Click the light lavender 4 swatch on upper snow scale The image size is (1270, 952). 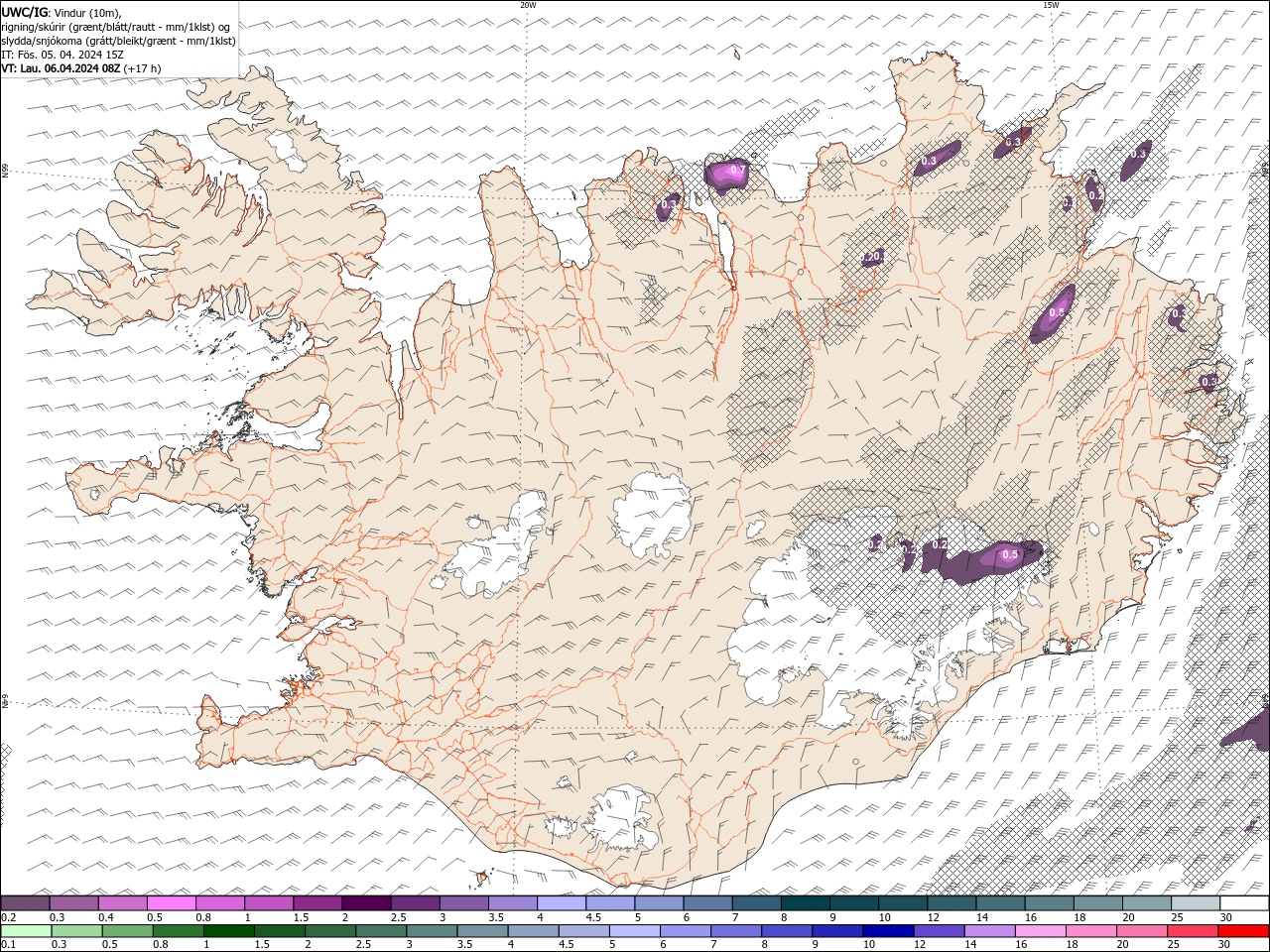(x=562, y=903)
